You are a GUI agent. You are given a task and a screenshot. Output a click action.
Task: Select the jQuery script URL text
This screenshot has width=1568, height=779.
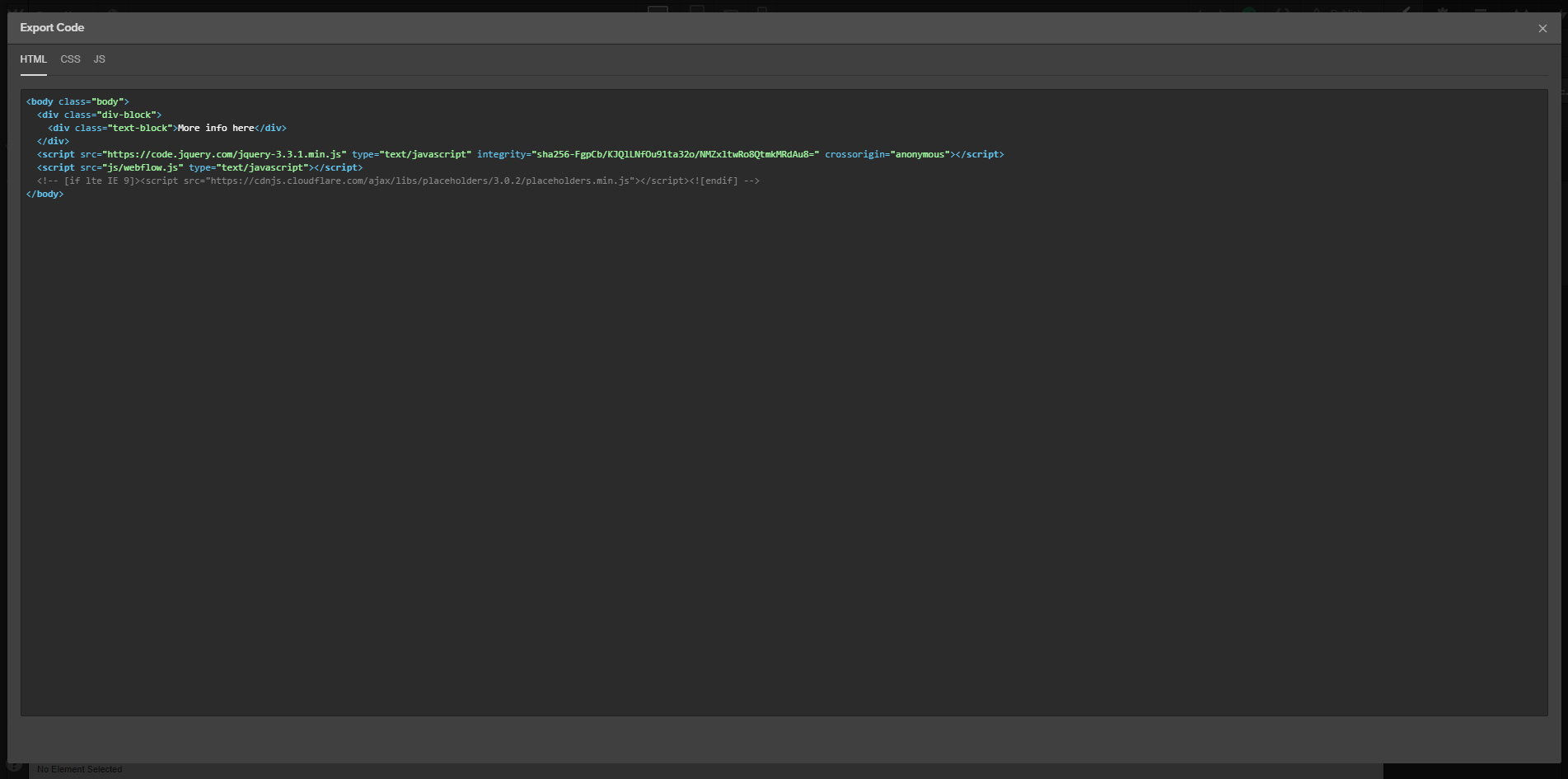click(222, 153)
